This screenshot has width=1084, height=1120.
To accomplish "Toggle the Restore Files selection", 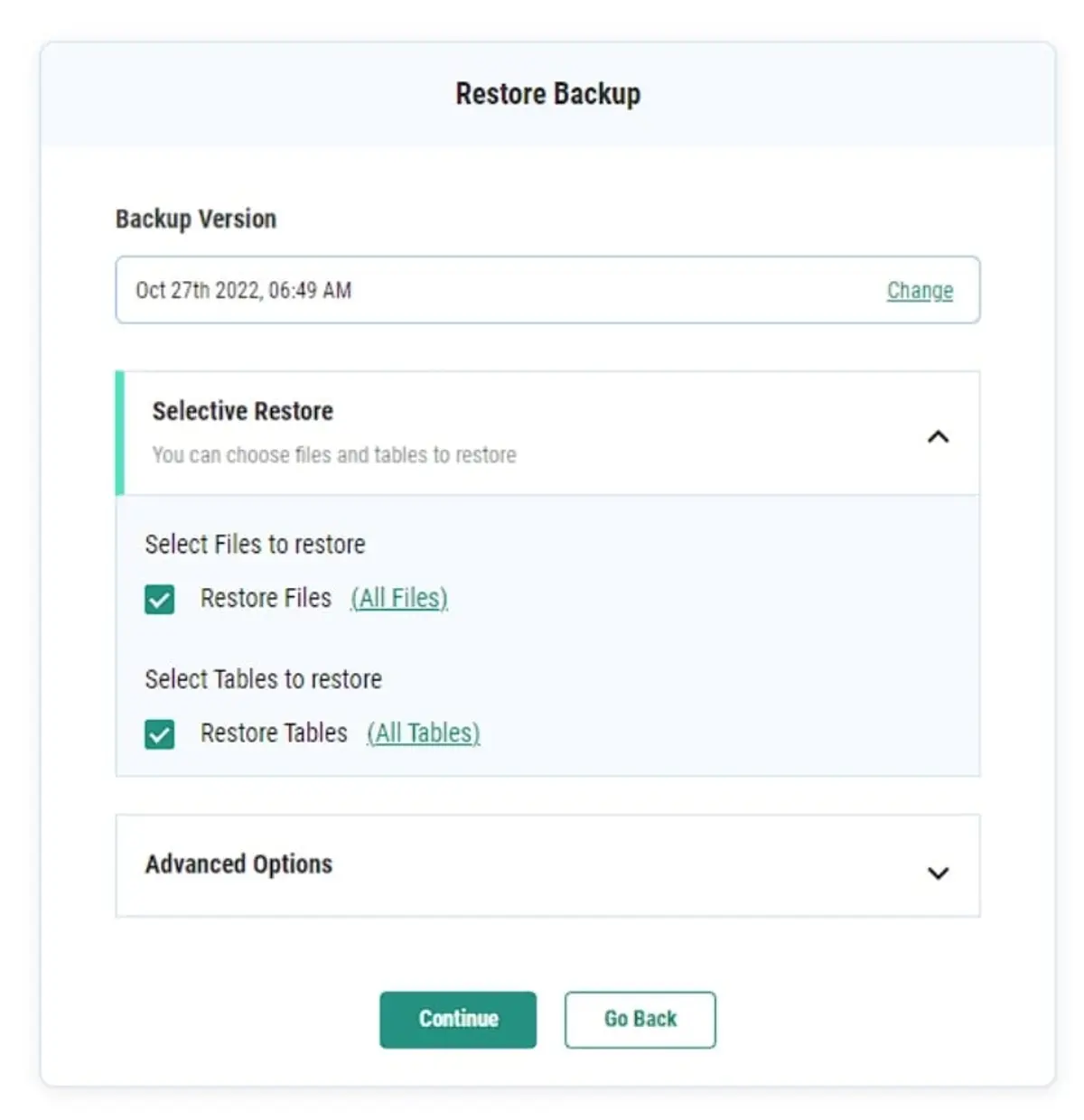I will (160, 599).
